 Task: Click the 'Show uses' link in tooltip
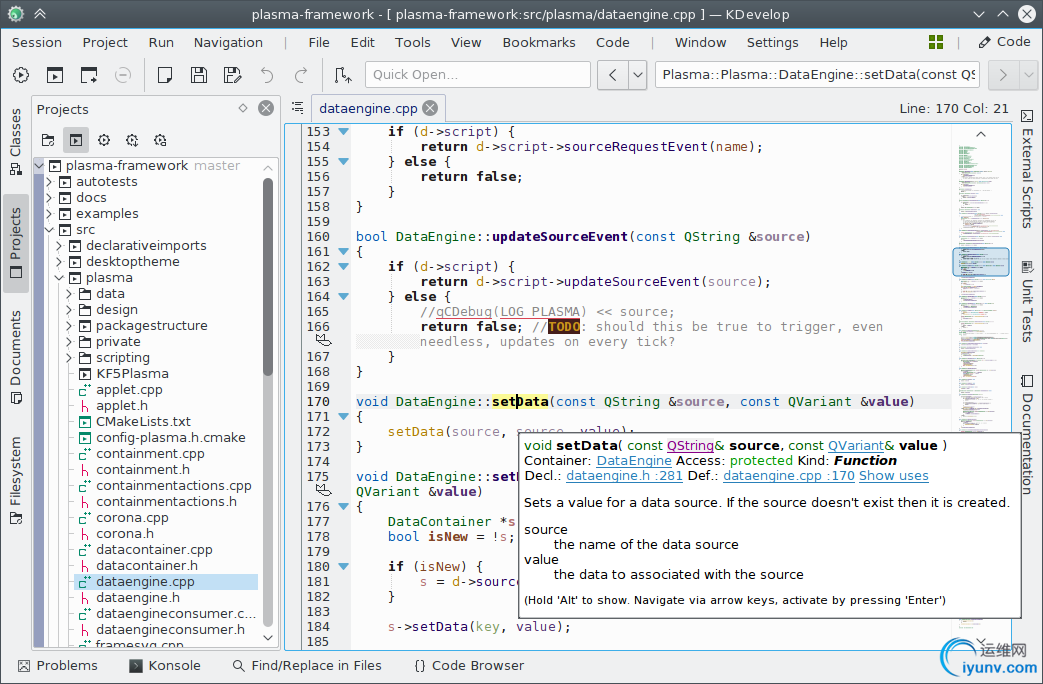pyautogui.click(x=893, y=476)
